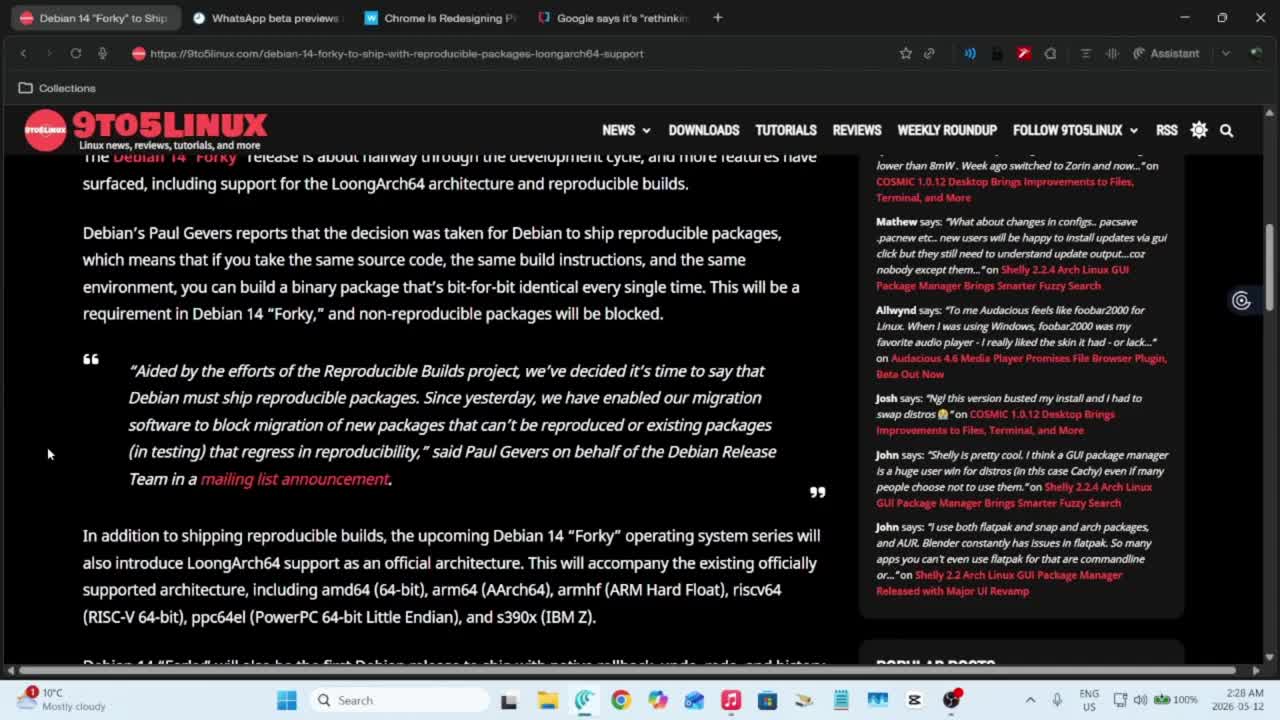Click the blue sound-wave extension icon
The image size is (1280, 720).
970,54
